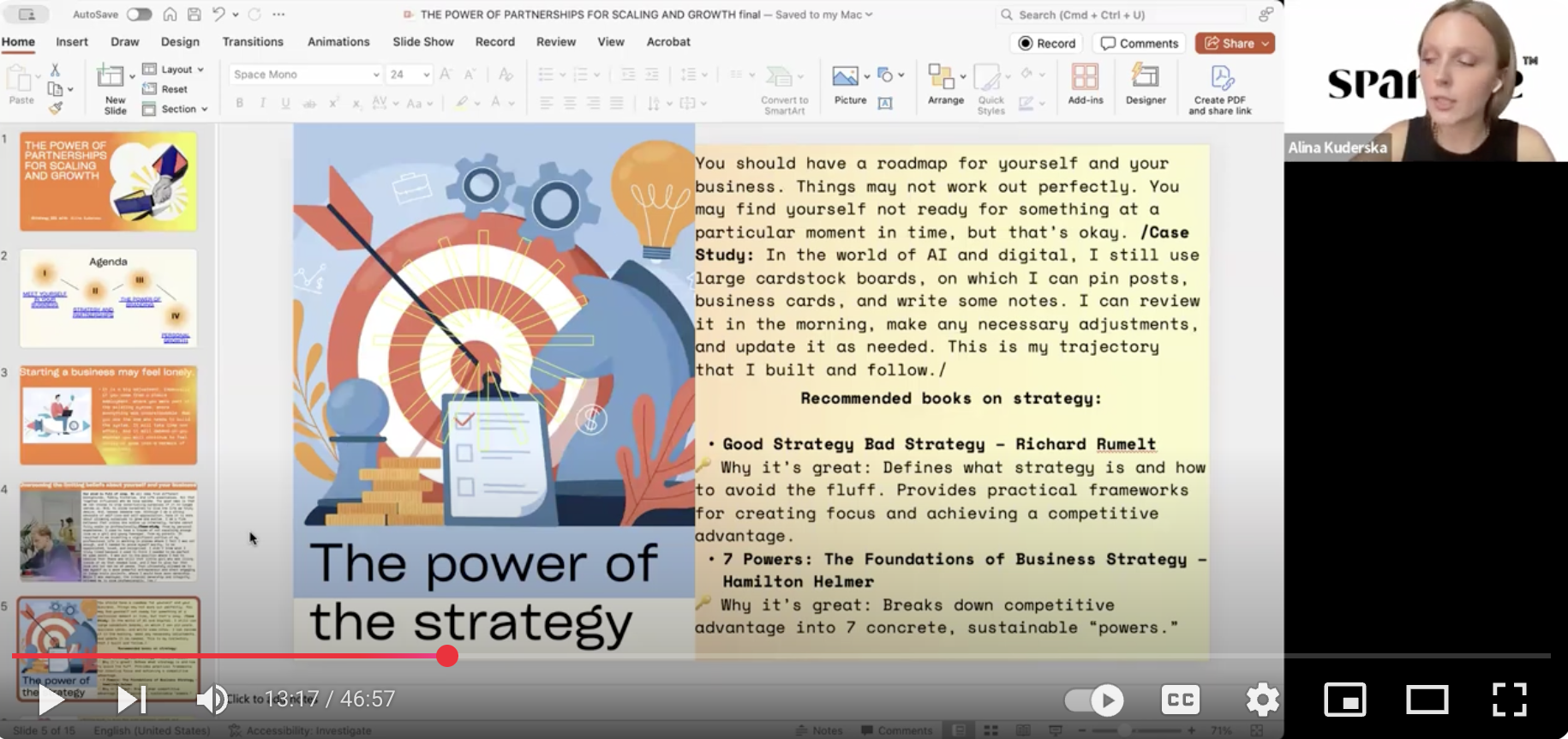Click the Record button near Comments
Screen dimensions: 1568x739
click(1047, 43)
